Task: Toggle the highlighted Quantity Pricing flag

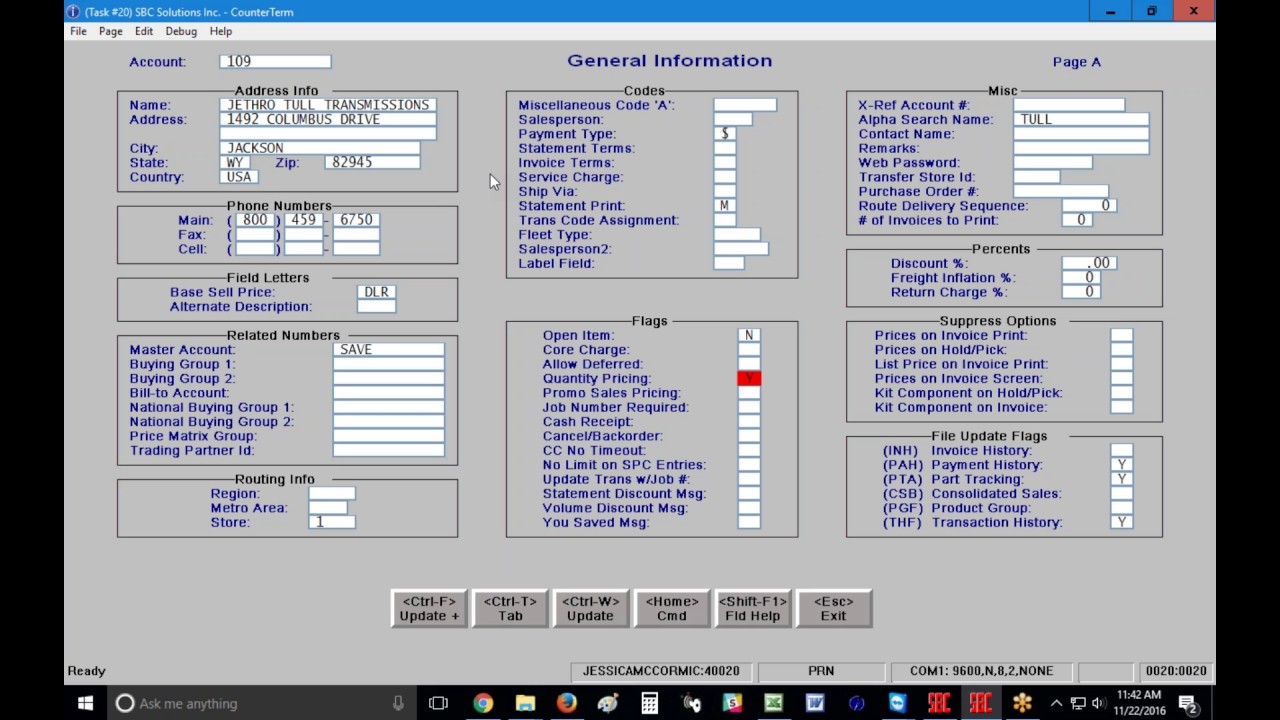Action: (x=749, y=378)
